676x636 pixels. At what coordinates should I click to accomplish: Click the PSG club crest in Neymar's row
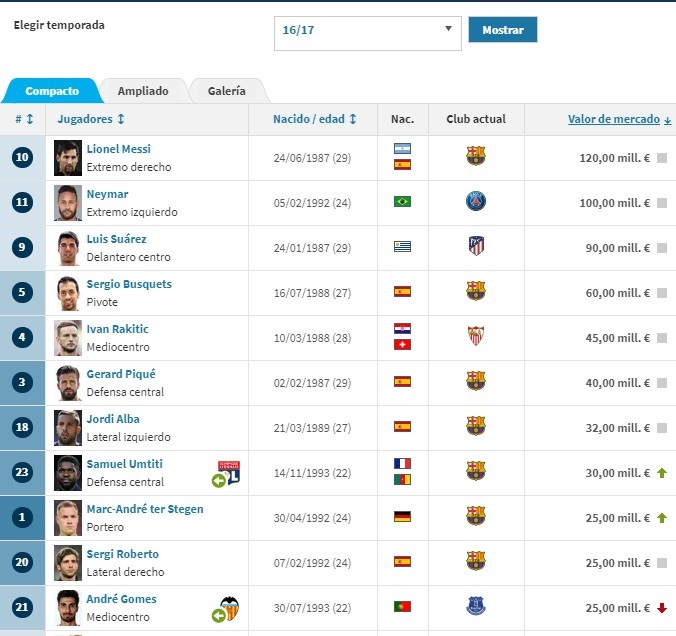[x=476, y=201]
